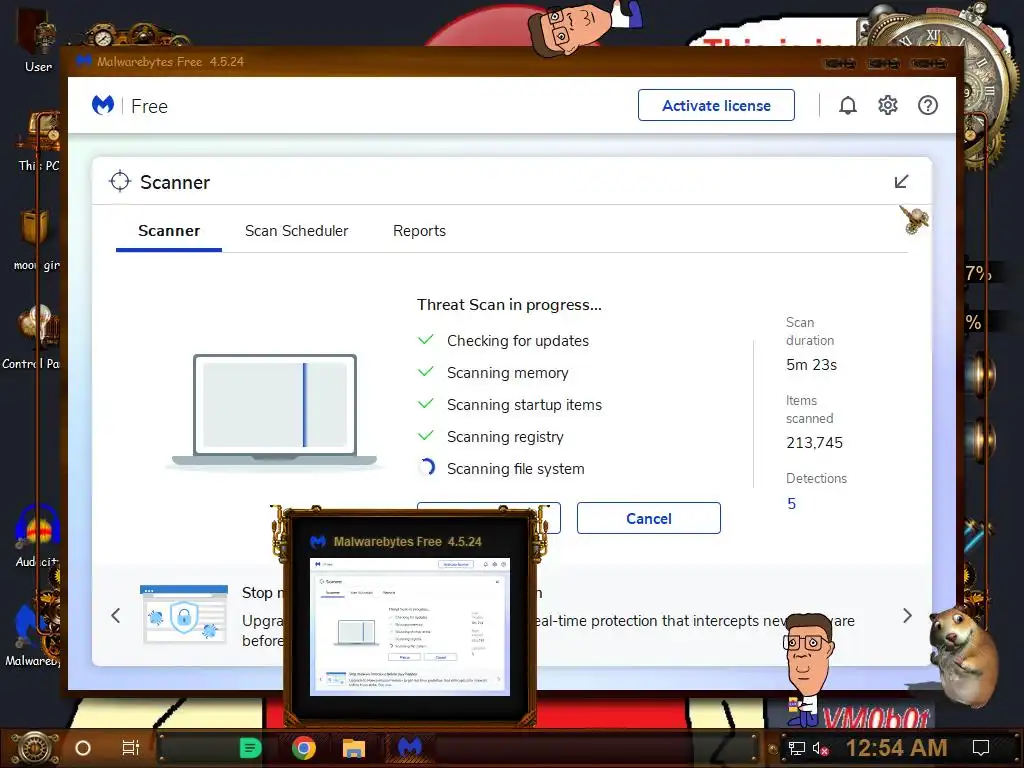Open the Audacity desktop shortcut
Screen dimensions: 1024x768
click(37, 537)
